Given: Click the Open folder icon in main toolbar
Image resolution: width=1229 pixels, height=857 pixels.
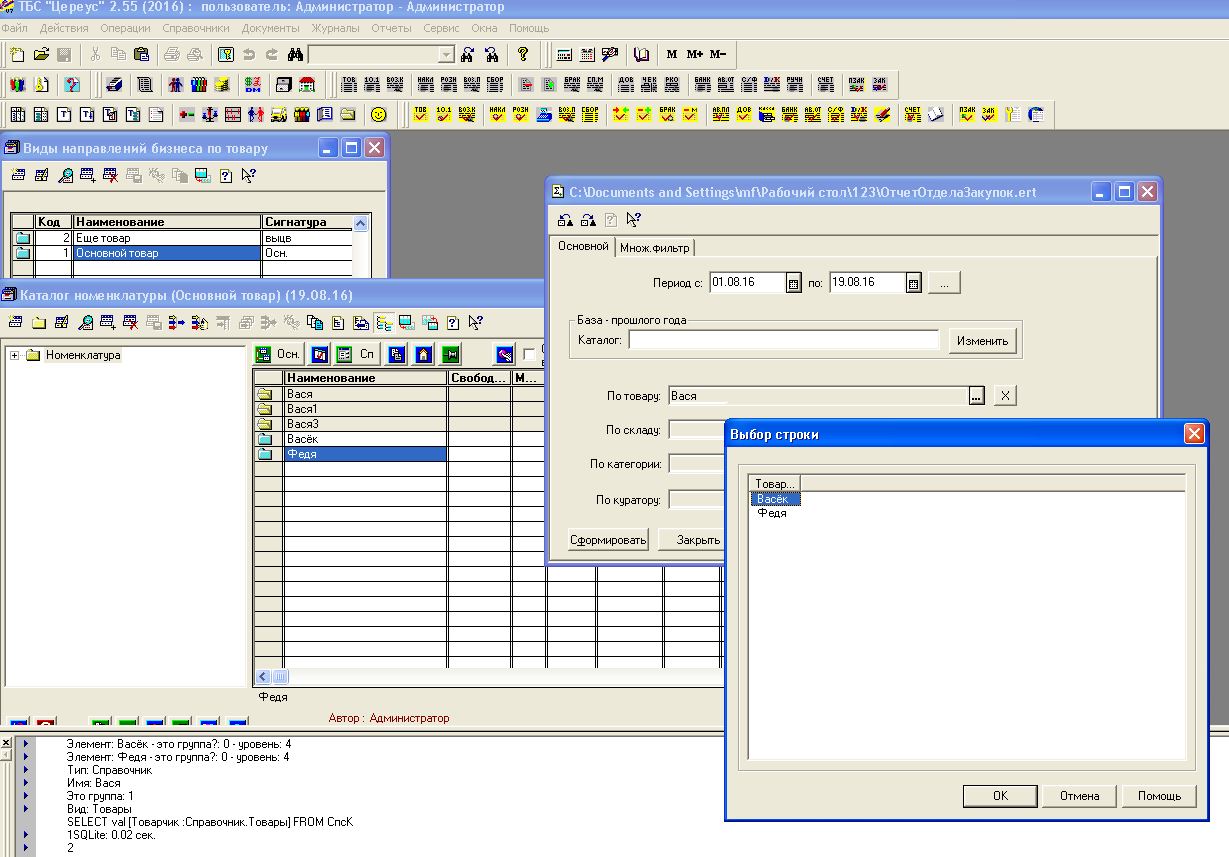Looking at the screenshot, I should click(41, 54).
